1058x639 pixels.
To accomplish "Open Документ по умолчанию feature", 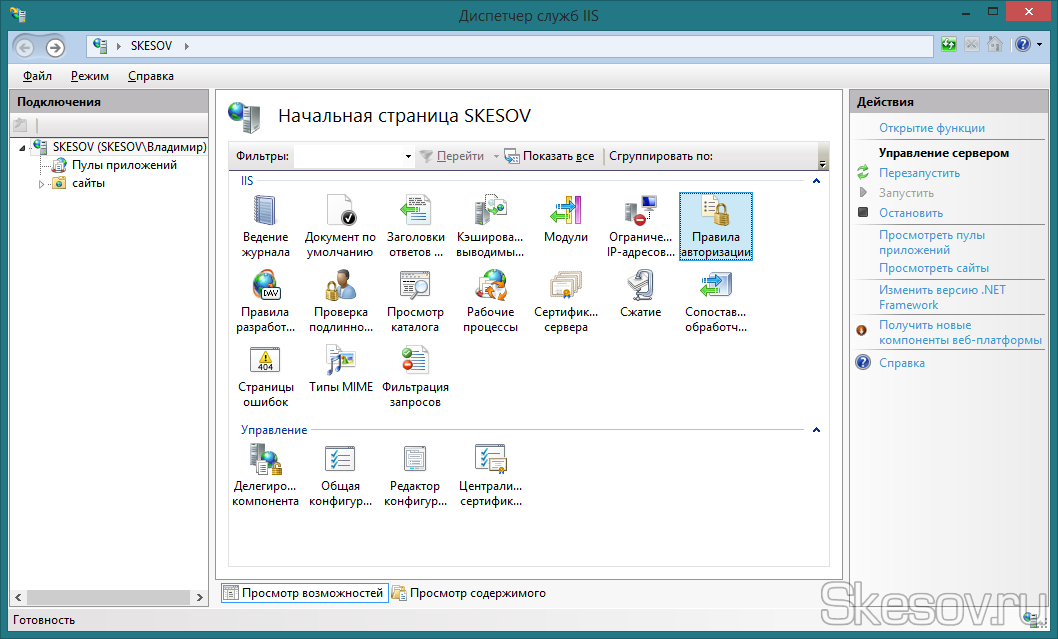I will point(340,226).
